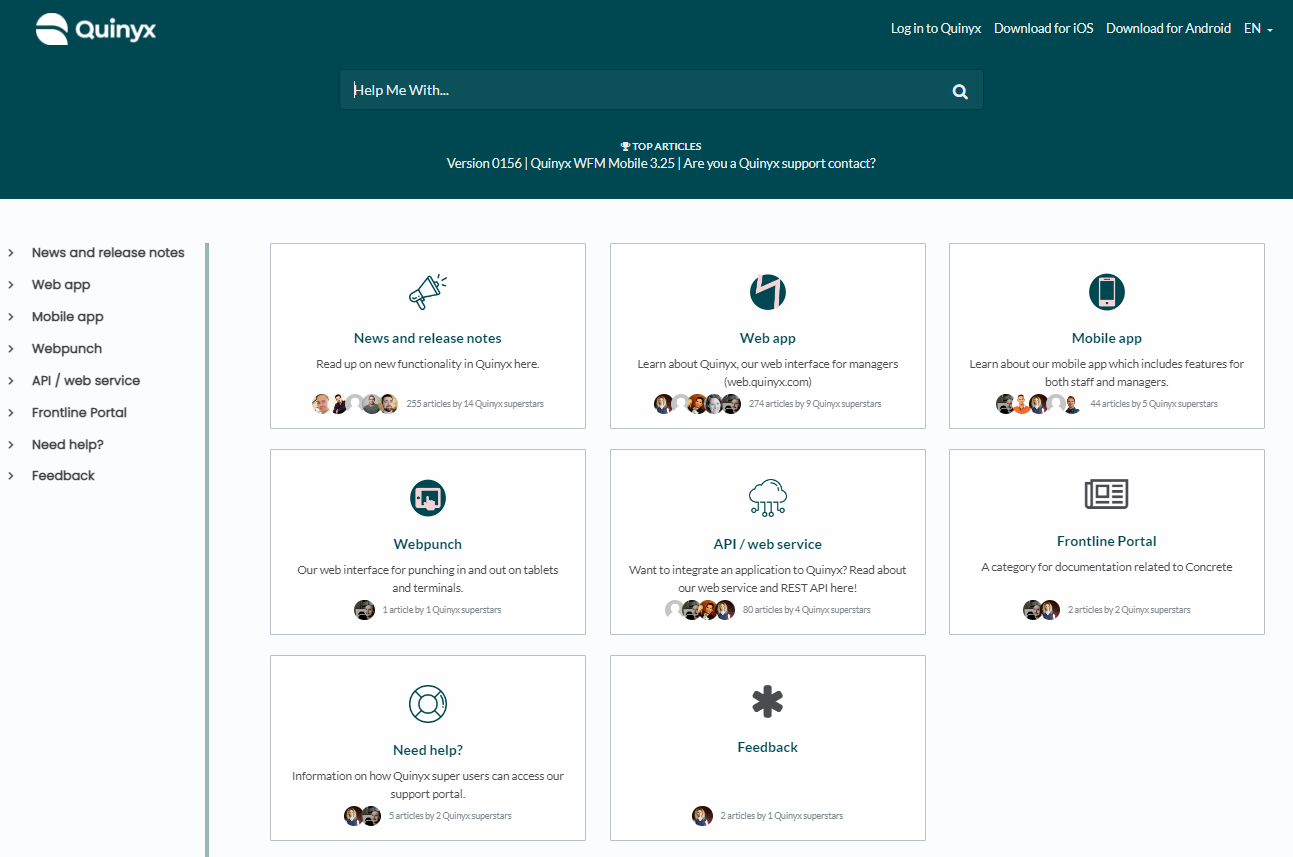1293x857 pixels.
Task: Click author avatars under Mobile app card
Action: [x=1039, y=404]
